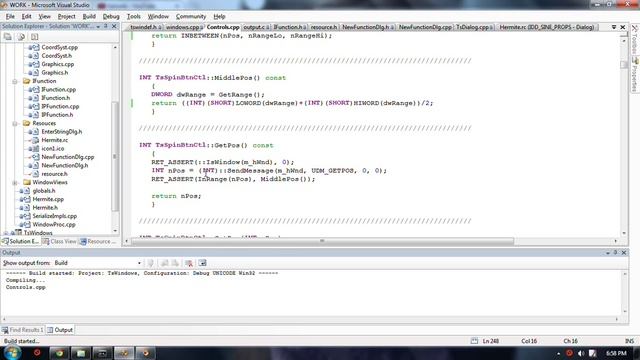Select Graphics.h in Solution Explorer
The image size is (640, 360).
point(55,73)
